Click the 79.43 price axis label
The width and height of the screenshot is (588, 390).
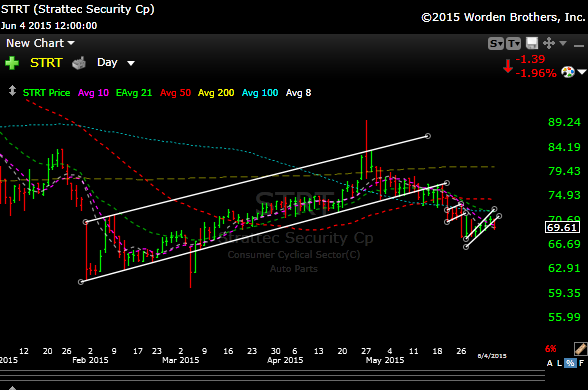pyautogui.click(x=564, y=171)
